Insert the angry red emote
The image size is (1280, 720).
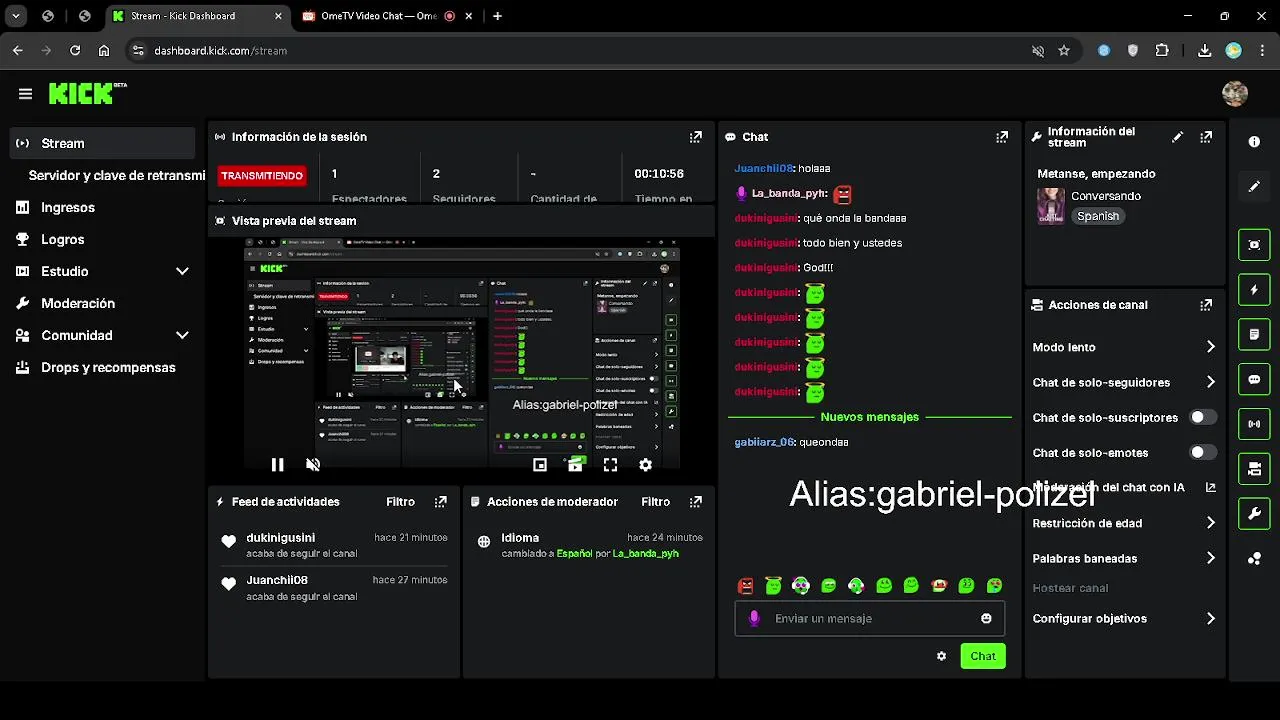pyautogui.click(x=745, y=586)
